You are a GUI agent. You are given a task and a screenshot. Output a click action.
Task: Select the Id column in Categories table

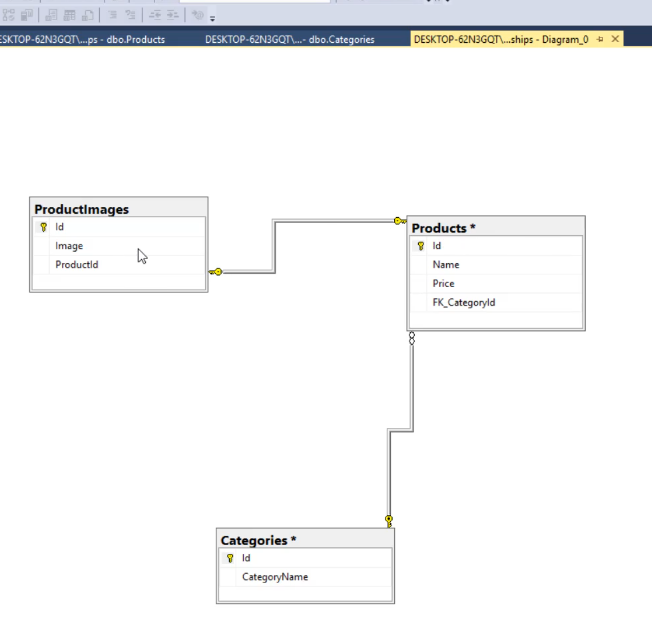tap(305, 558)
